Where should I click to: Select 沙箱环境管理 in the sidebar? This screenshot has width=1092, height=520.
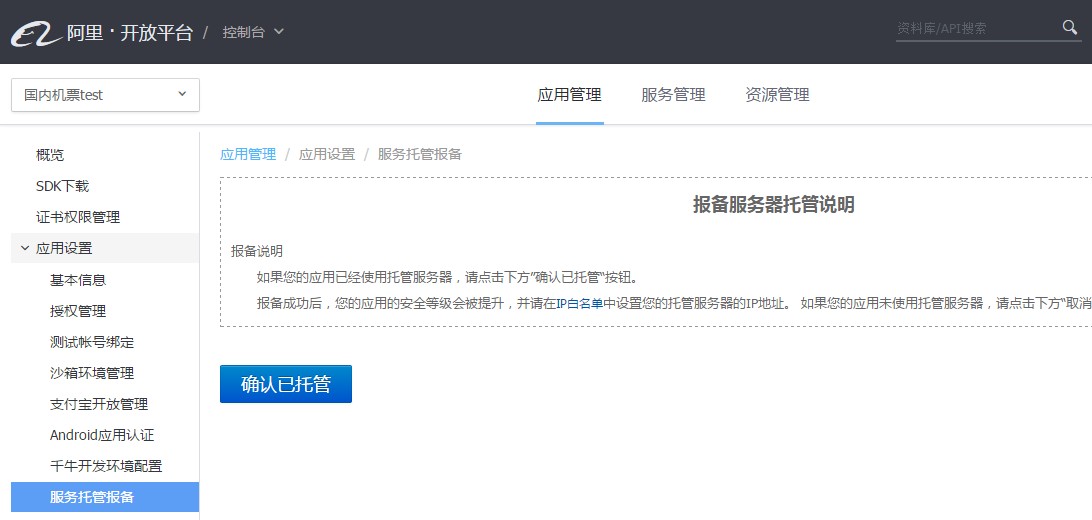click(x=92, y=373)
